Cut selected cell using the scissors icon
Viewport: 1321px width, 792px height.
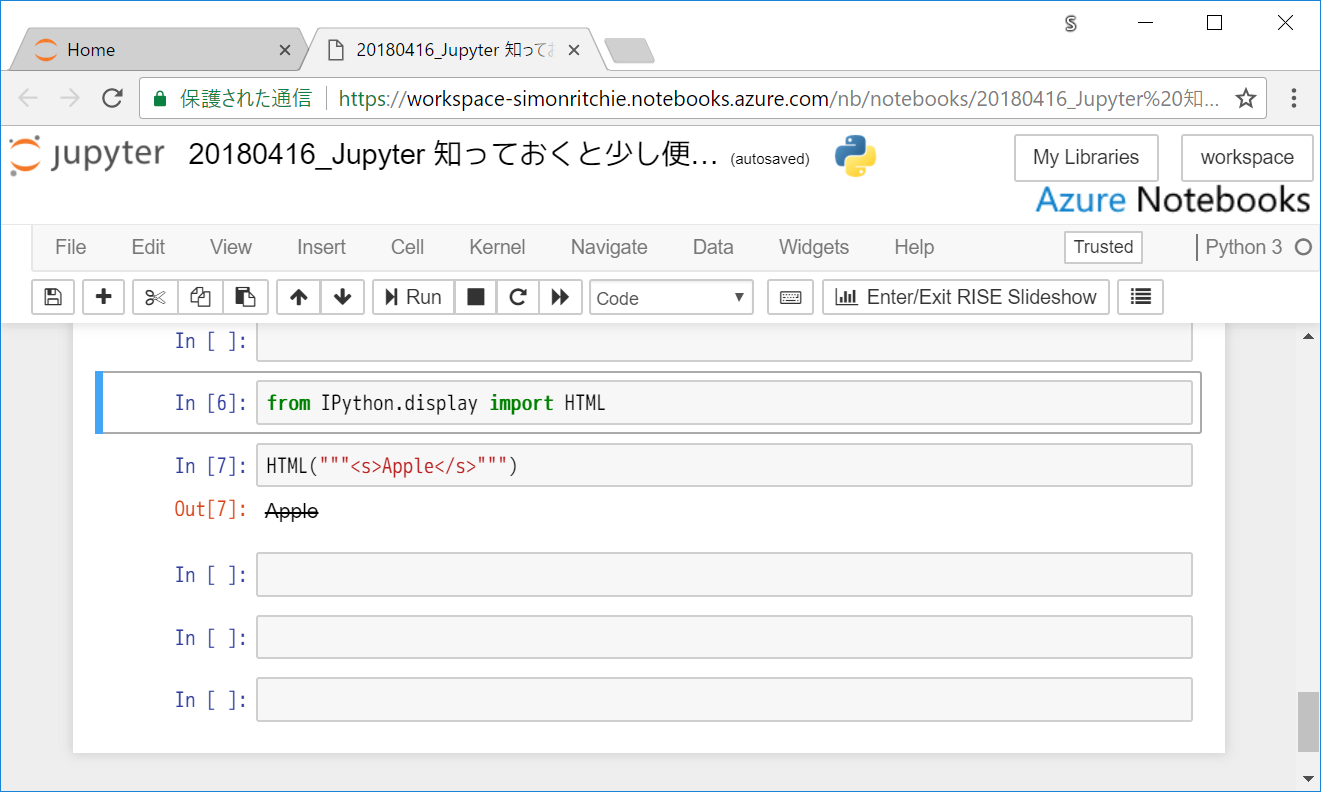point(153,296)
